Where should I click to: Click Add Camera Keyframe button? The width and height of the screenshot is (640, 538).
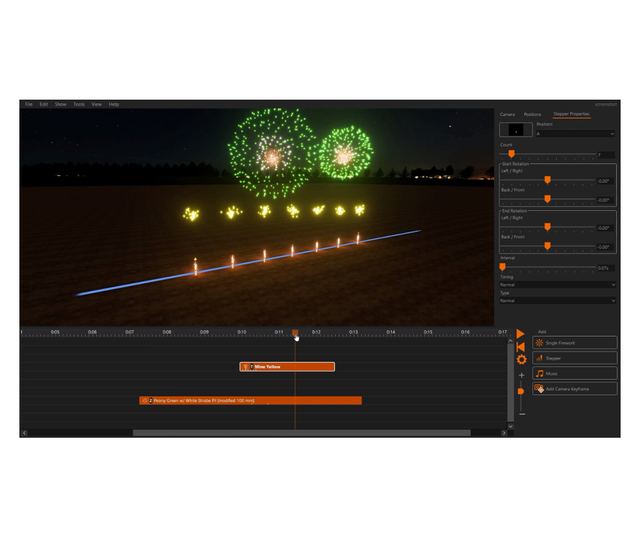coord(574,389)
